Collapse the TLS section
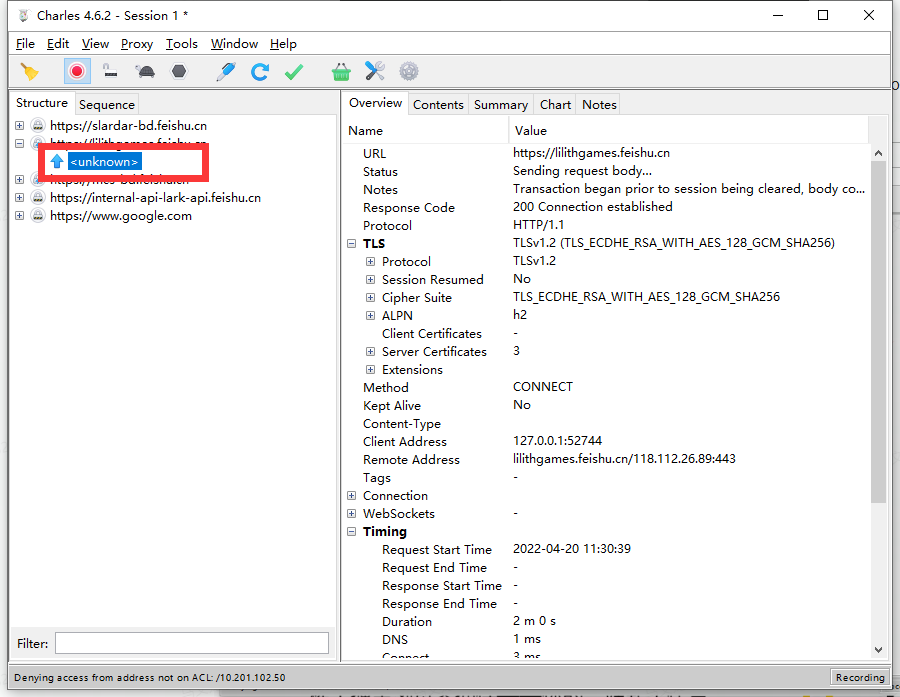 pos(351,243)
